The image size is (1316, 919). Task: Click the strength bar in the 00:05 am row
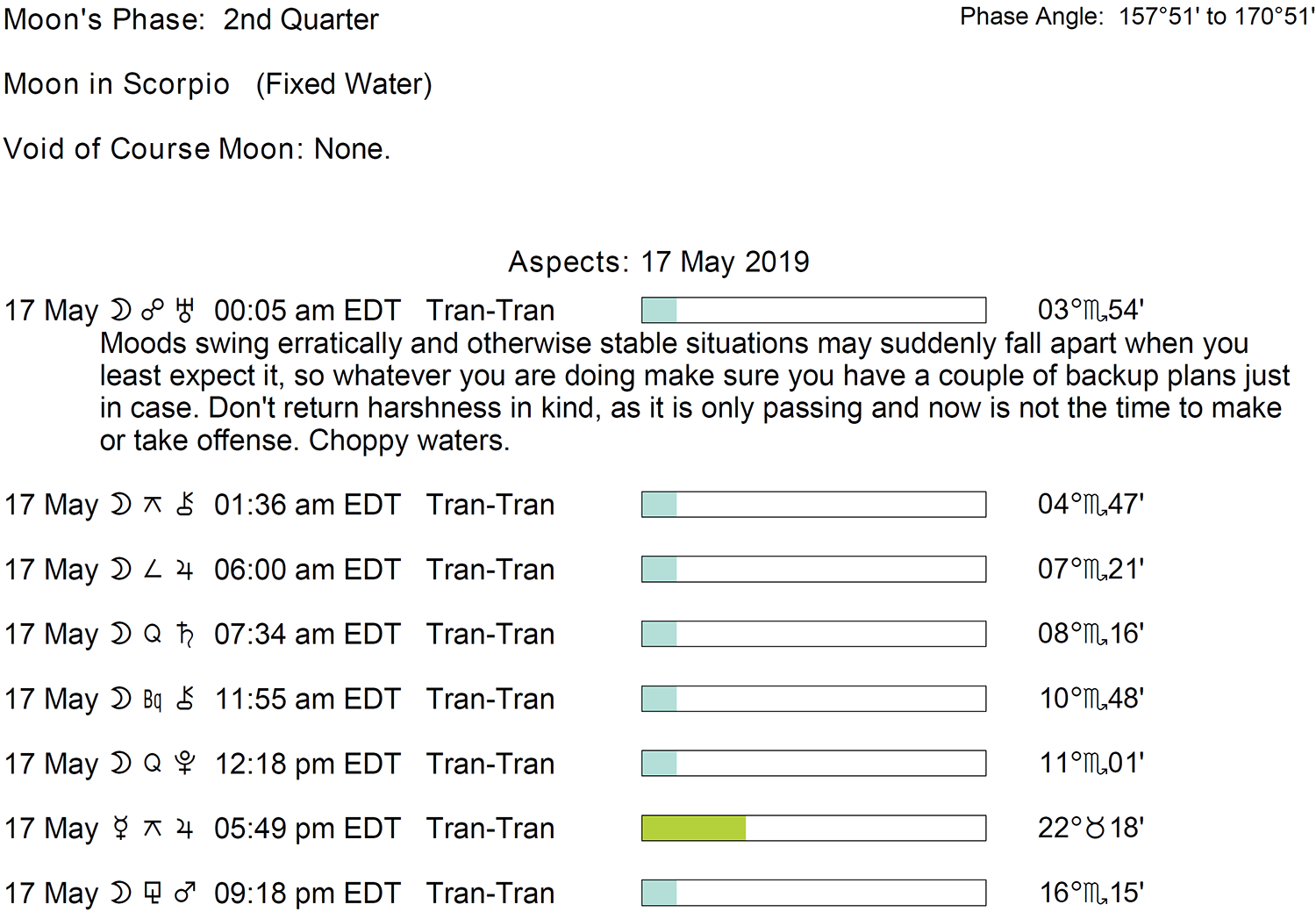pyautogui.click(x=813, y=311)
